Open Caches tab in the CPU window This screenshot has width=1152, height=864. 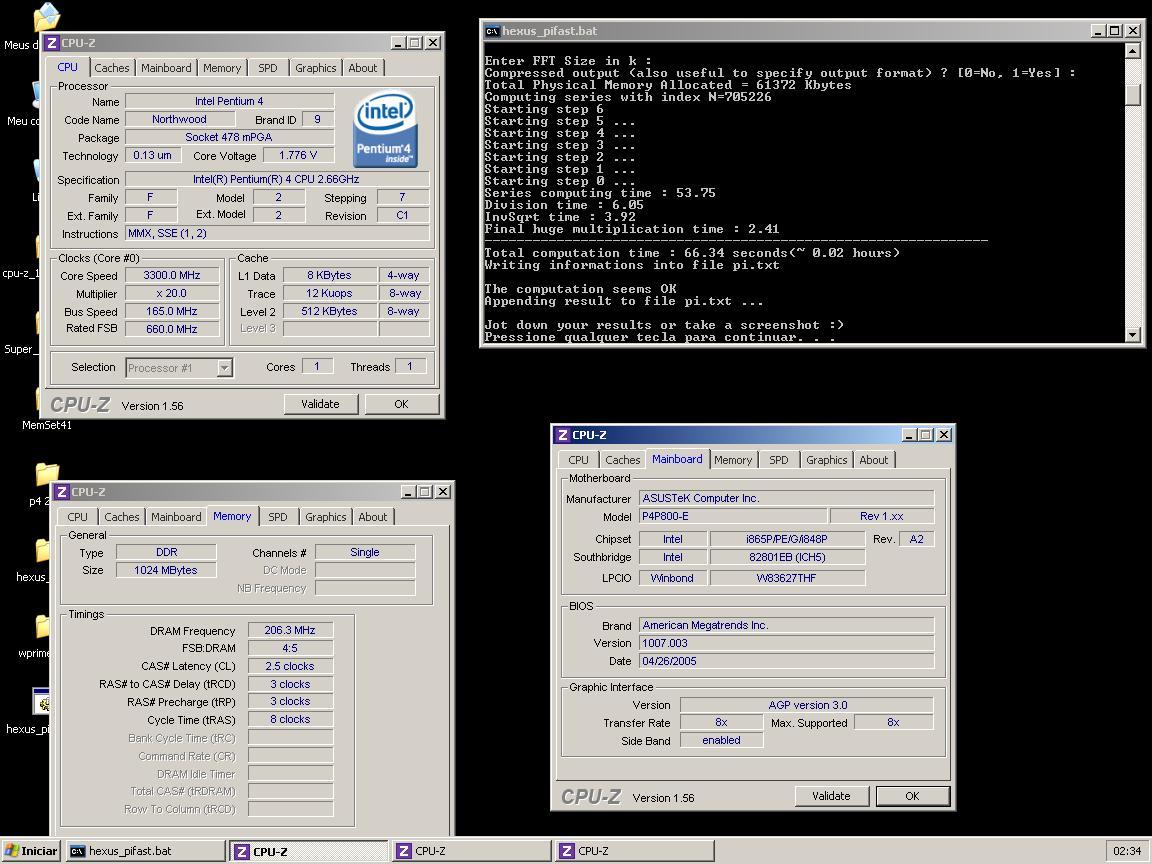tap(112, 68)
